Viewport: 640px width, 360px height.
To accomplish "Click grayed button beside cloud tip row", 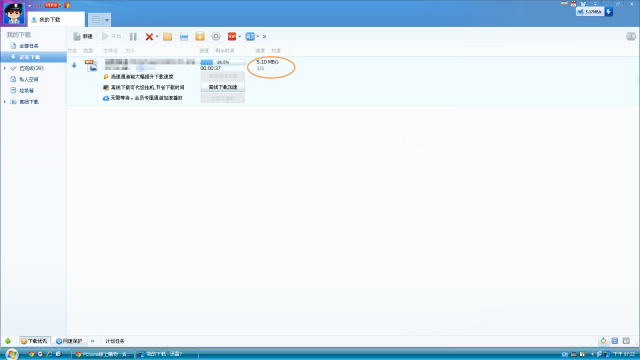I will pos(223,98).
